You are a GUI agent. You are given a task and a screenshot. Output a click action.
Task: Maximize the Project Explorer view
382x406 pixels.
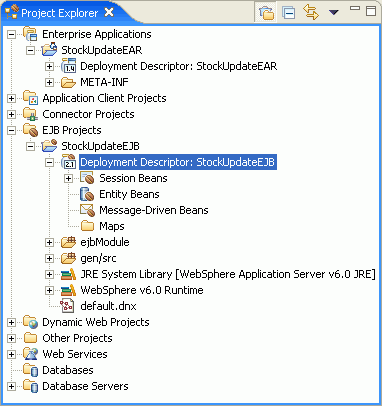coord(371,11)
